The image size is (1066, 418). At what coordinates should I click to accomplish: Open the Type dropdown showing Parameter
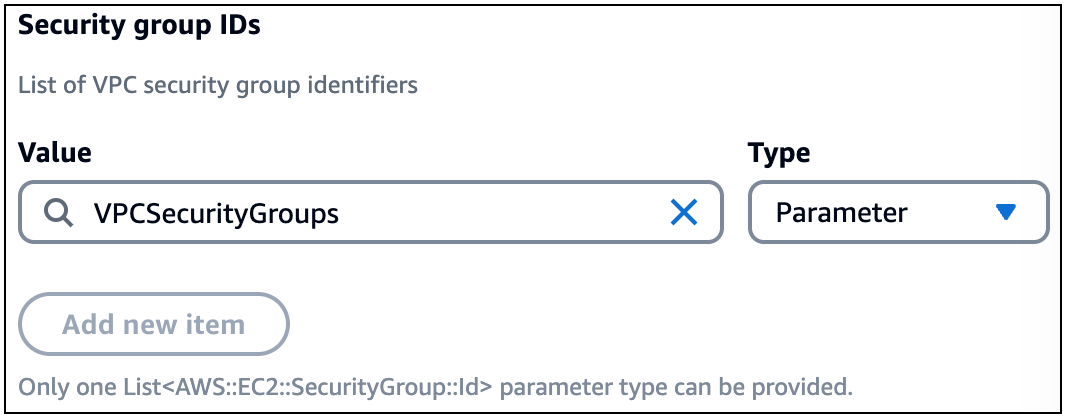click(898, 212)
